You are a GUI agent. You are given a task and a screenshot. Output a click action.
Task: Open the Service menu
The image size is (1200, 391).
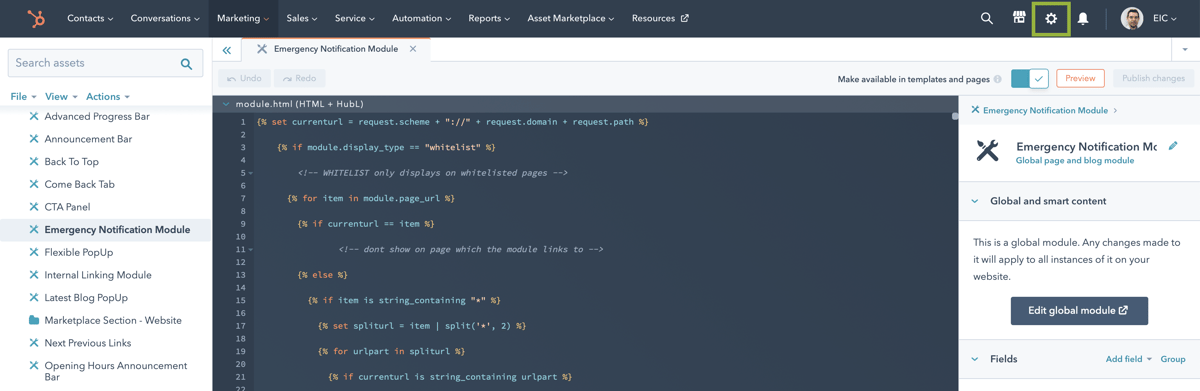[354, 18]
